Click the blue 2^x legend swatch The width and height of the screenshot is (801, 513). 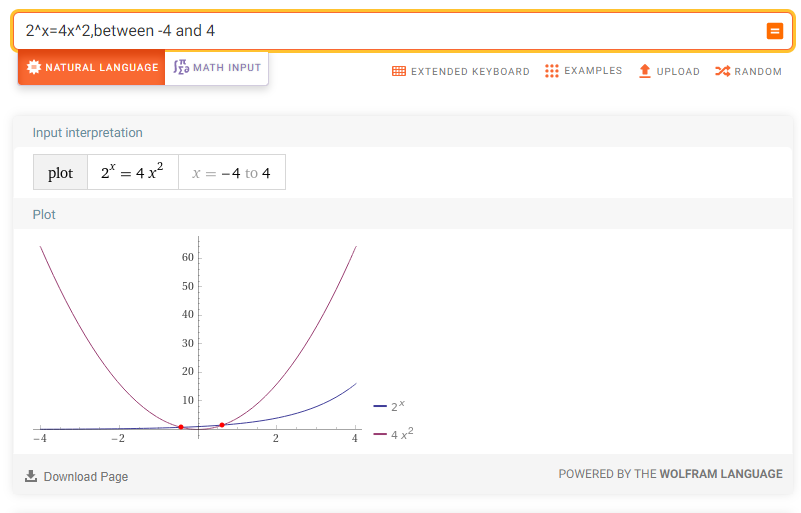380,406
